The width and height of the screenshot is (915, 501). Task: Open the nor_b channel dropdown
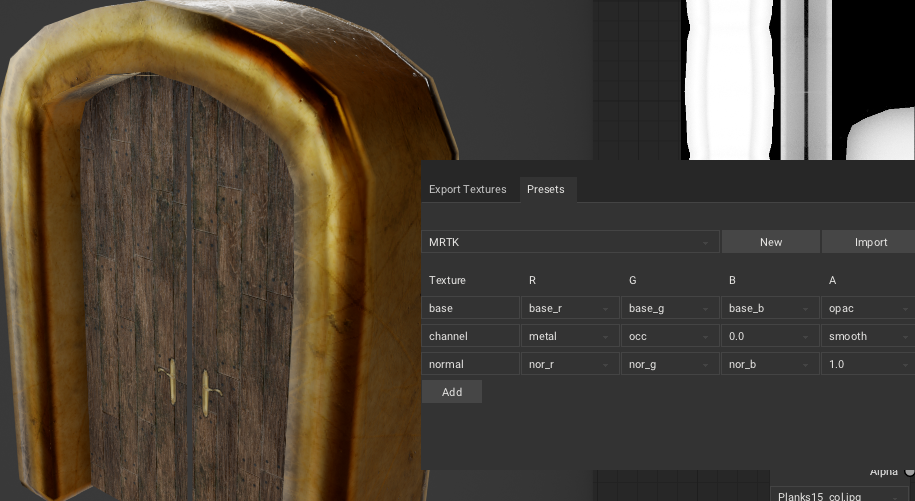[770, 364]
